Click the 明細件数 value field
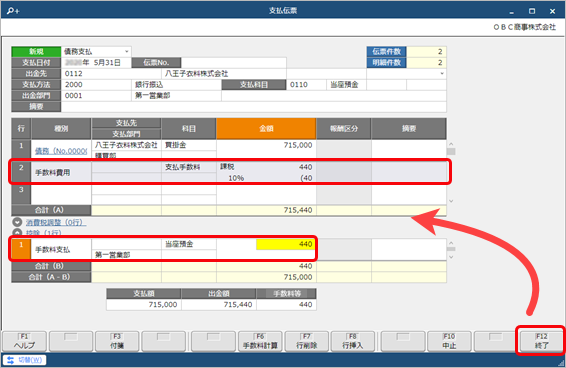This screenshot has height=368, width=566. coord(427,62)
